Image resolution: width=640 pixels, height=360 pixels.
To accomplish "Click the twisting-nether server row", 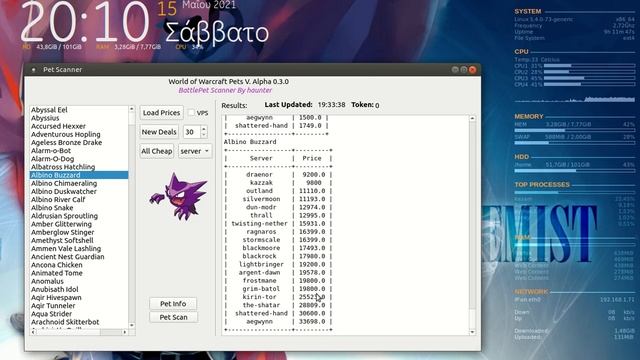I will (x=278, y=223).
